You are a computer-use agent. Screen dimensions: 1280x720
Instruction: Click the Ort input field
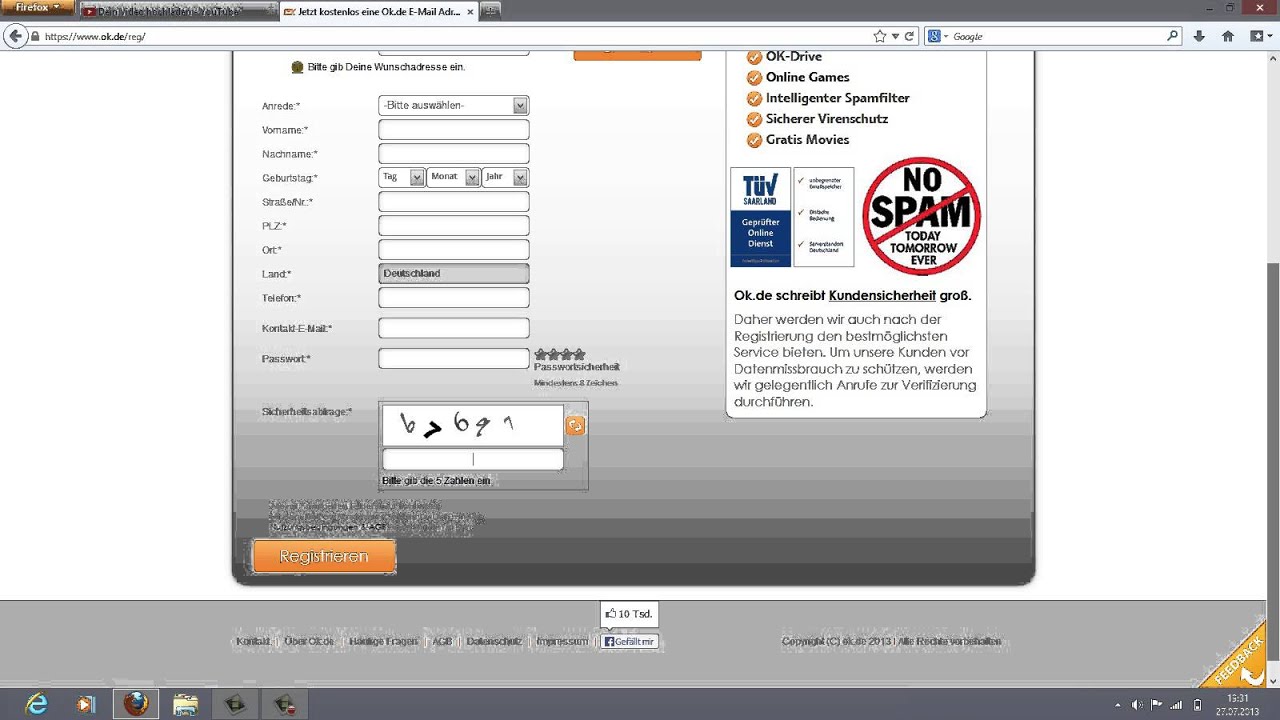[x=453, y=249]
